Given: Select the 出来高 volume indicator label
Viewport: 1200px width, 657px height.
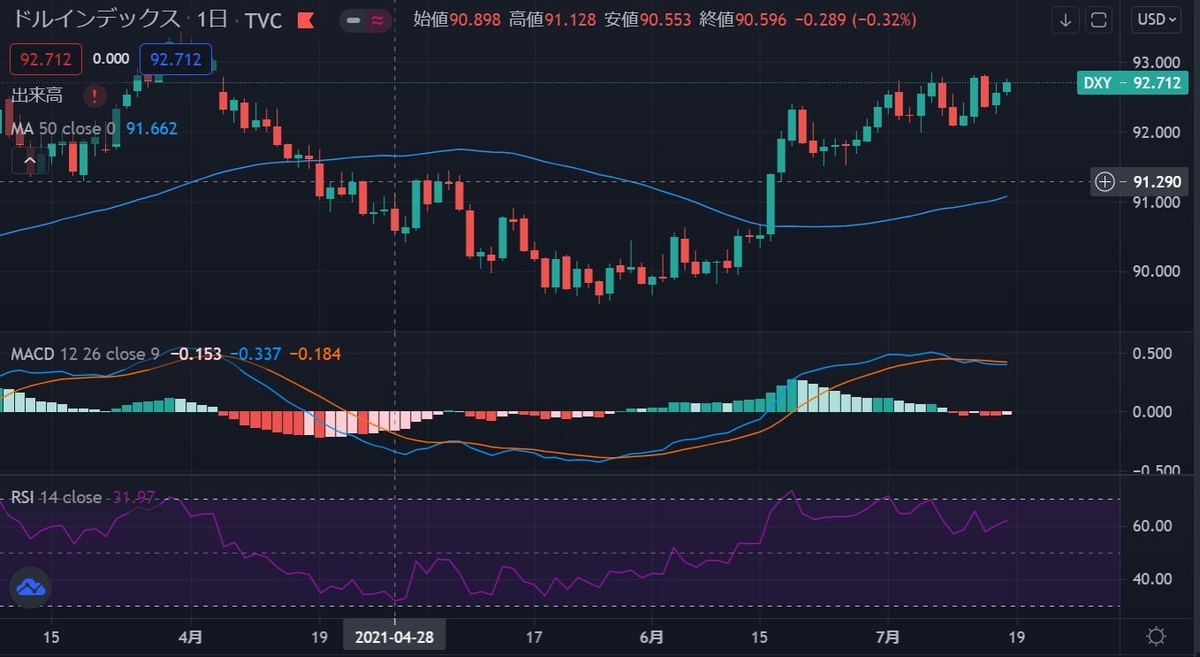Looking at the screenshot, I should point(38,96).
